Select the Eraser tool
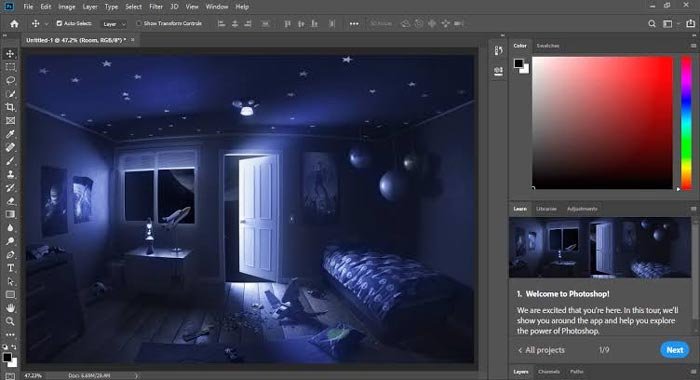Screen dimensions: 700x380 click(10, 201)
